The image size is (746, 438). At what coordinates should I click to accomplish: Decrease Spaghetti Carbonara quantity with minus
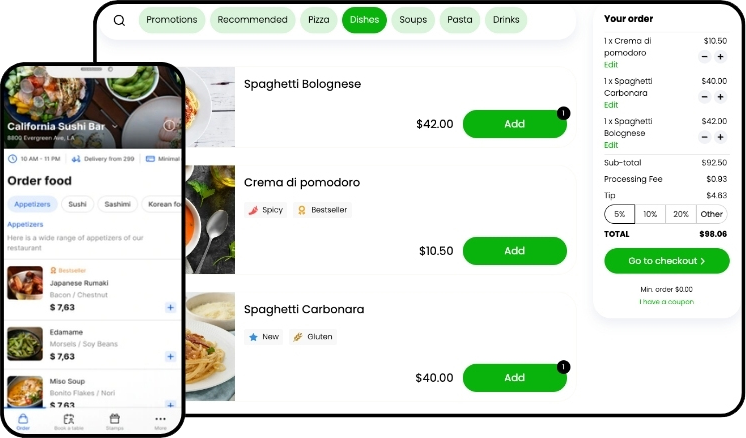tap(705, 97)
